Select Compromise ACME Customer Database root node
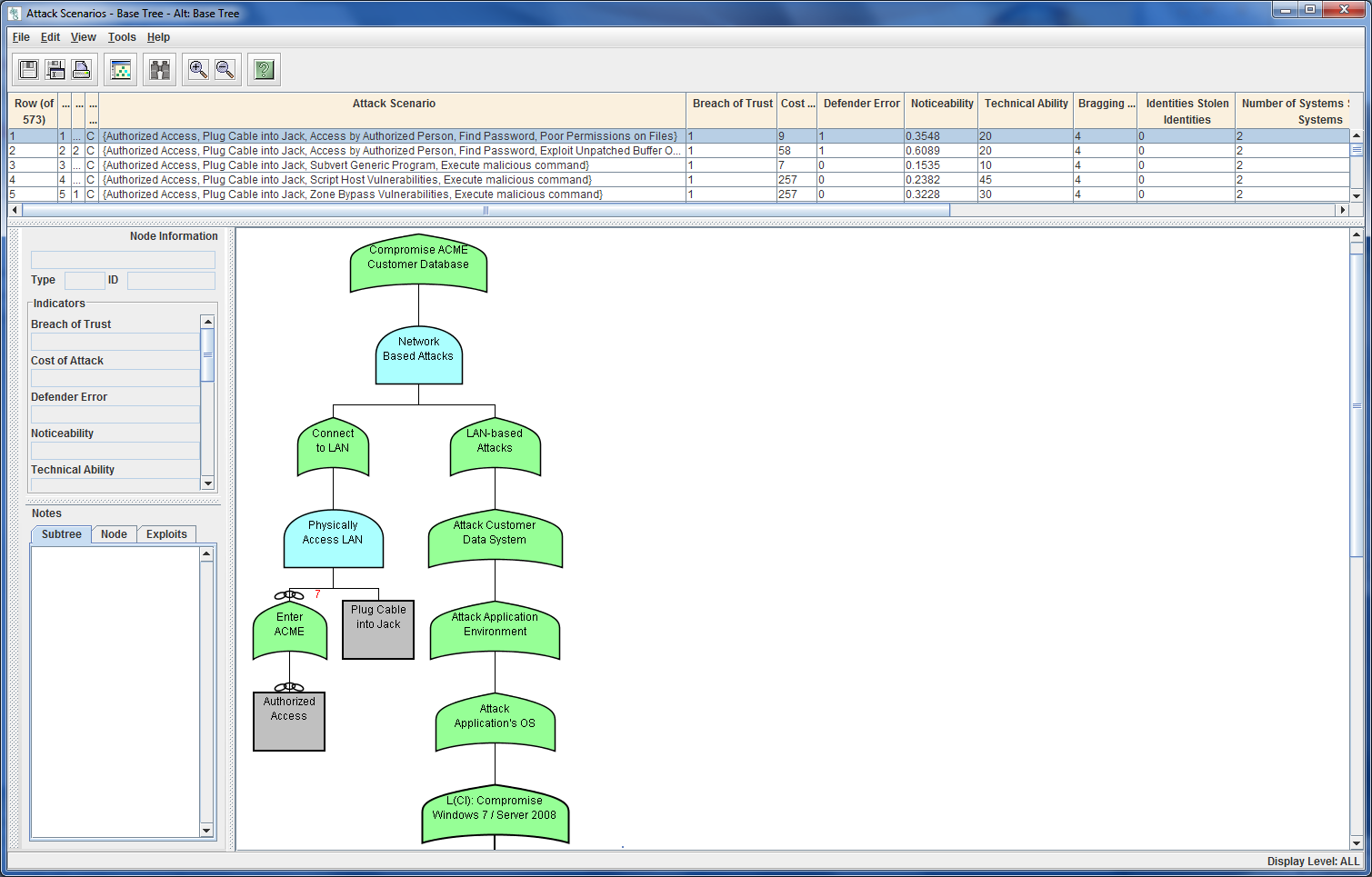The image size is (1372, 877). point(418,262)
